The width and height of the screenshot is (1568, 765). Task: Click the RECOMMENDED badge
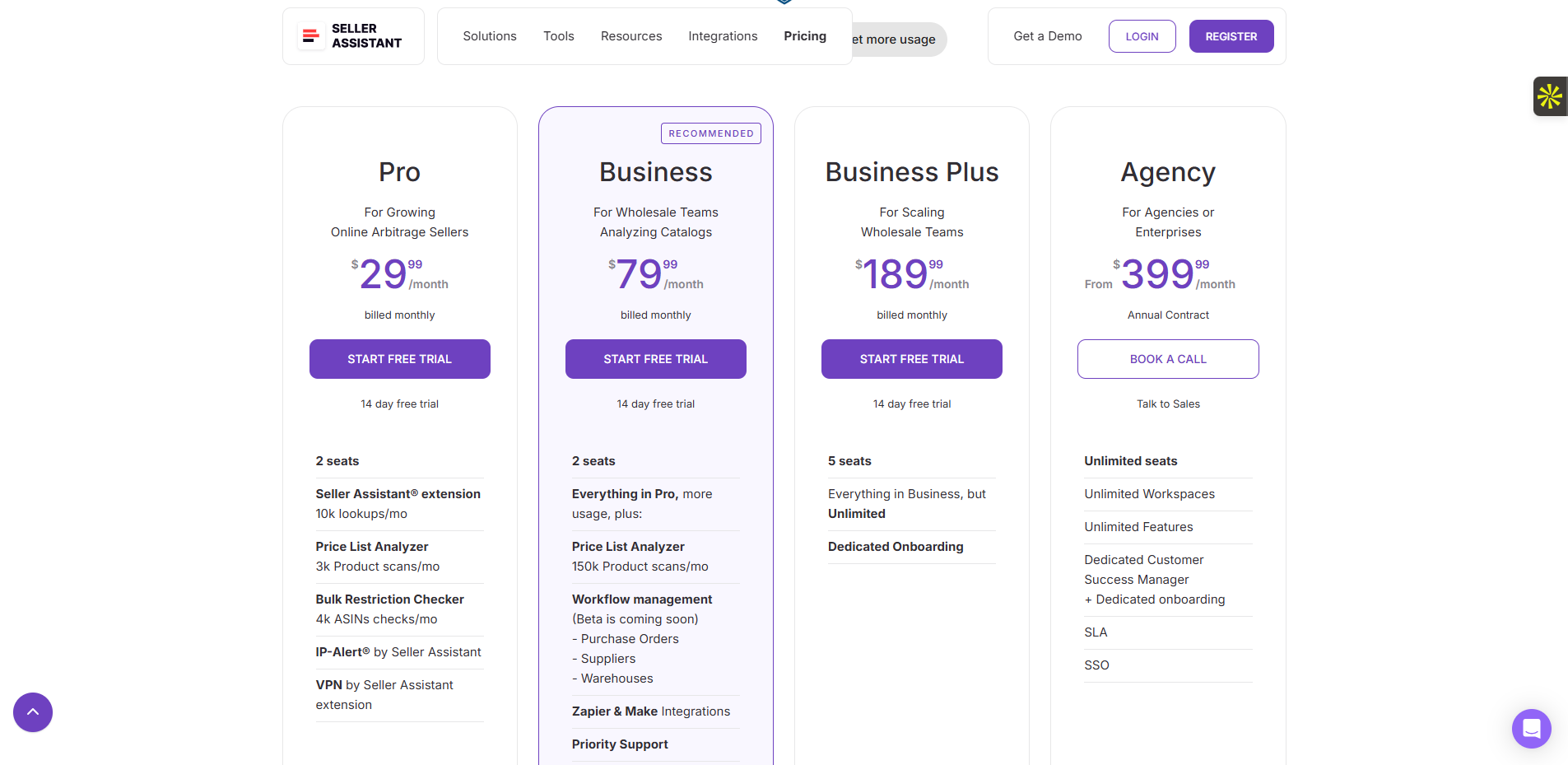(x=711, y=133)
